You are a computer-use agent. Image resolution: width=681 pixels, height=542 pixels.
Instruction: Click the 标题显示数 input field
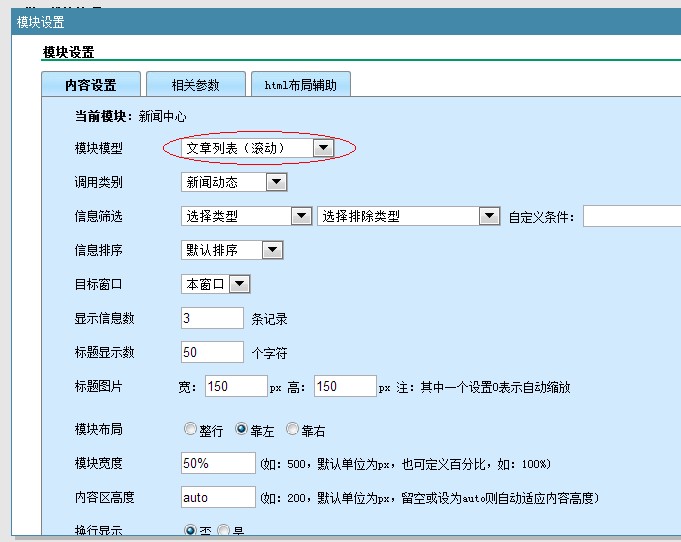tap(212, 352)
